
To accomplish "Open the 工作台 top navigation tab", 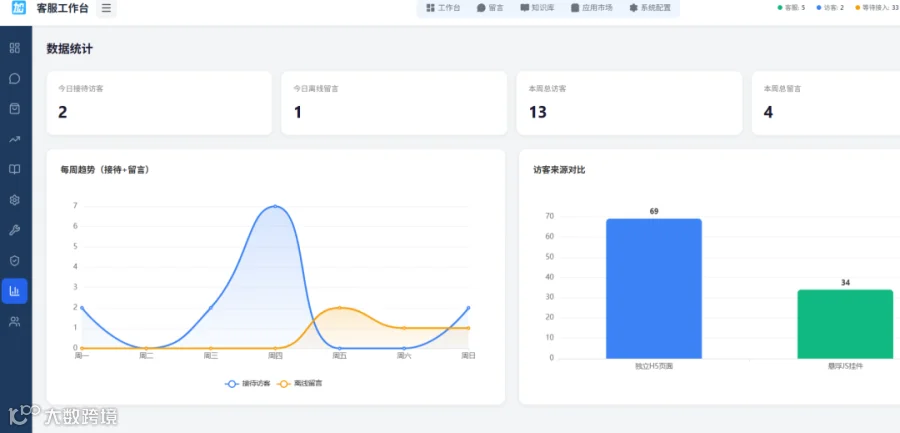I will [x=443, y=8].
